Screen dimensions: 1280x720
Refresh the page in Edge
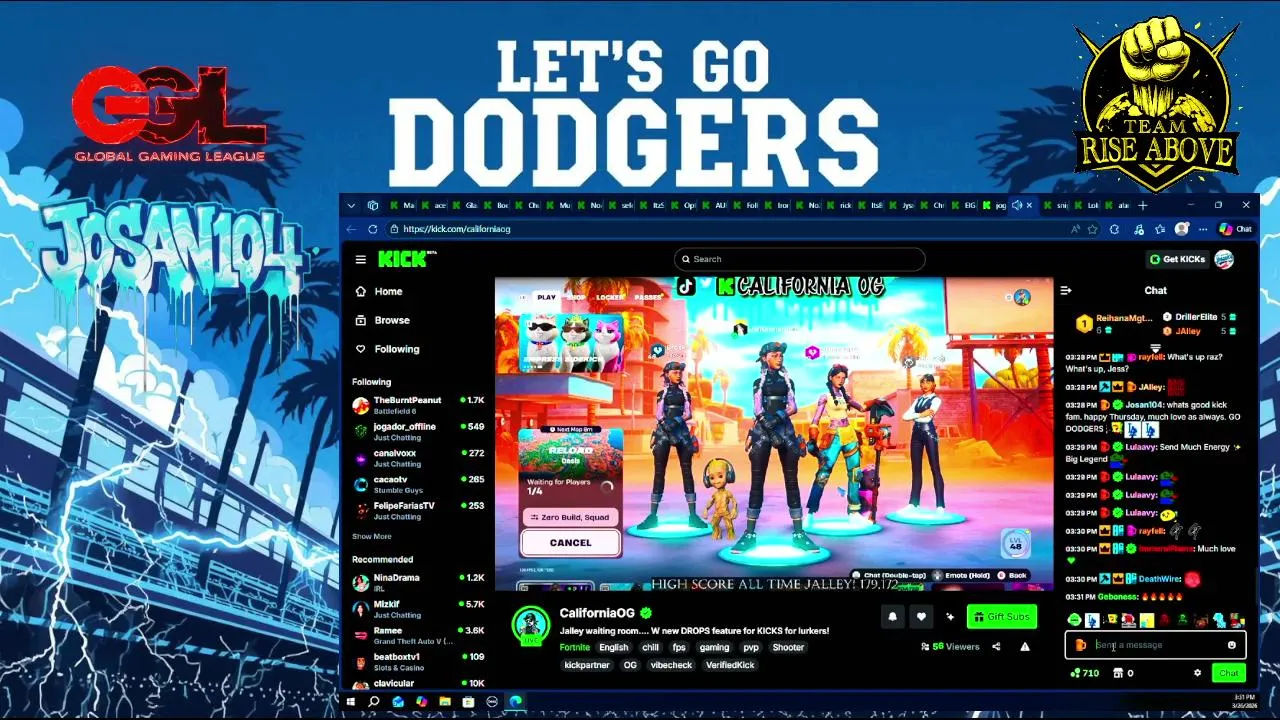click(x=372, y=229)
